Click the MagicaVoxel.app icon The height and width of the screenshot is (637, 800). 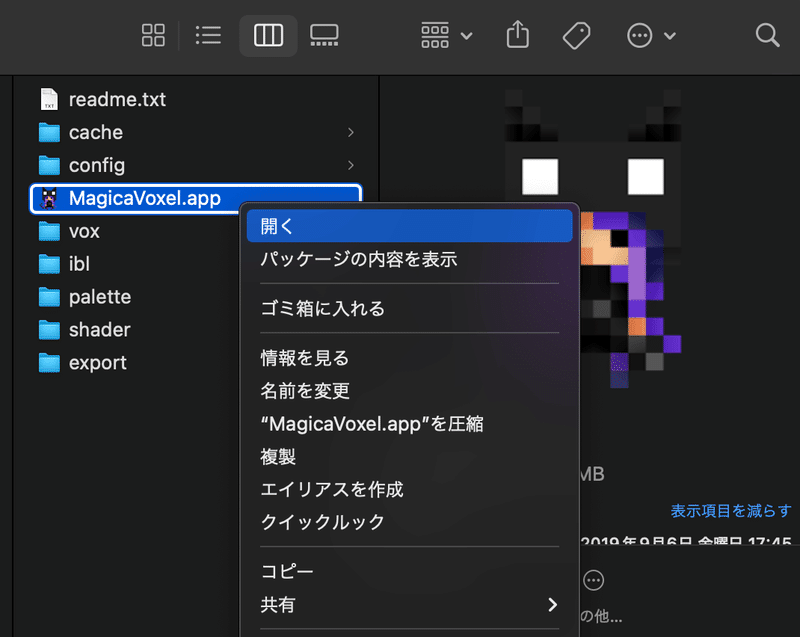pos(49,198)
